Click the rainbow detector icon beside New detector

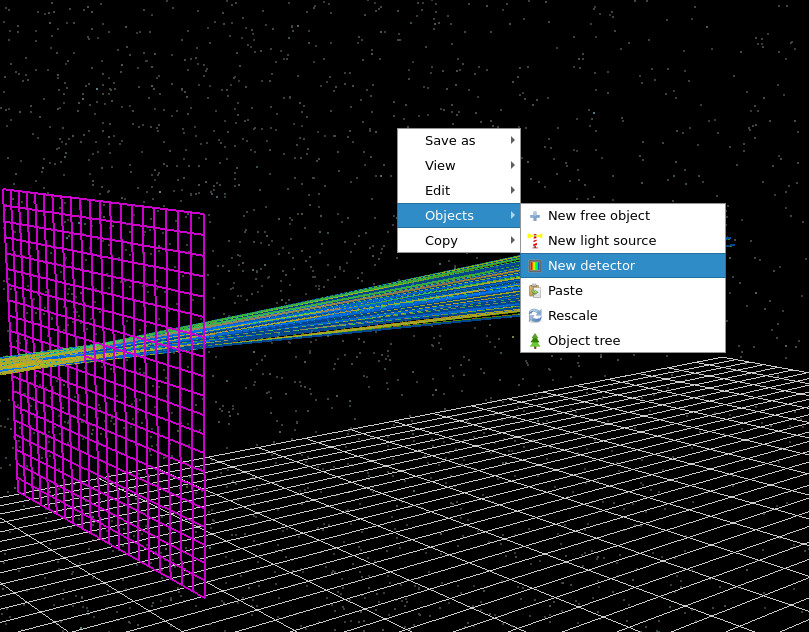(x=534, y=265)
